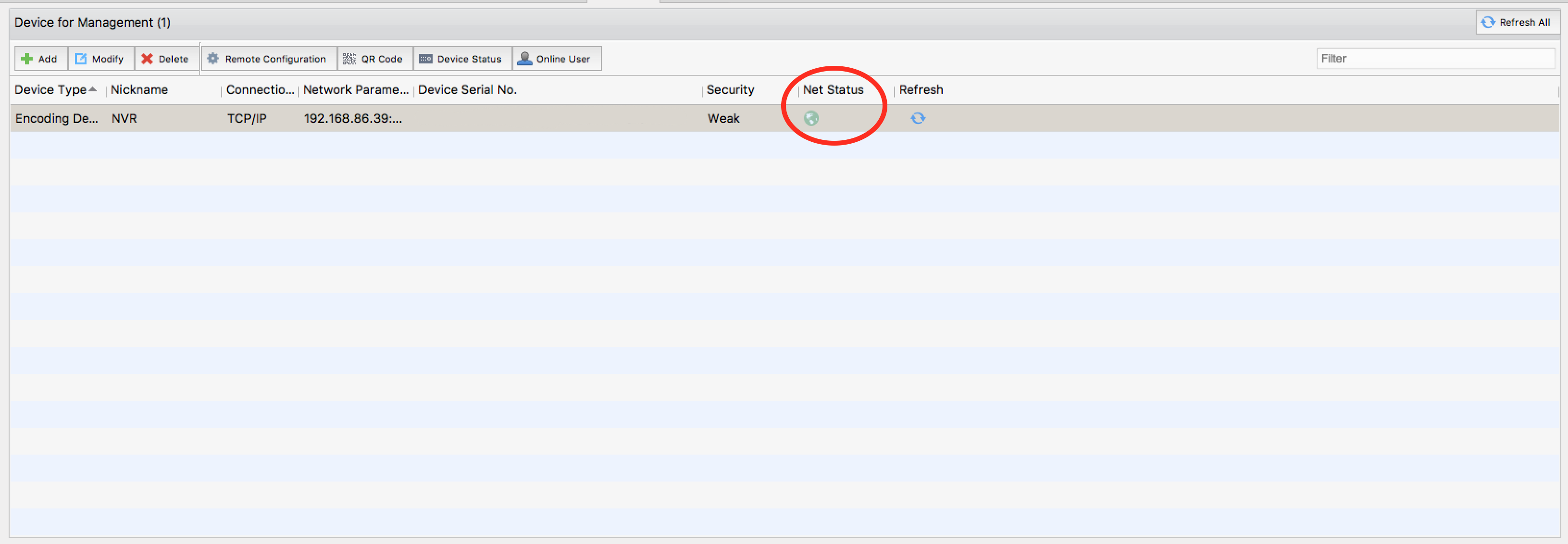Screen dimensions: 1568x544
Task: Click the Security column header
Action: pos(730,90)
